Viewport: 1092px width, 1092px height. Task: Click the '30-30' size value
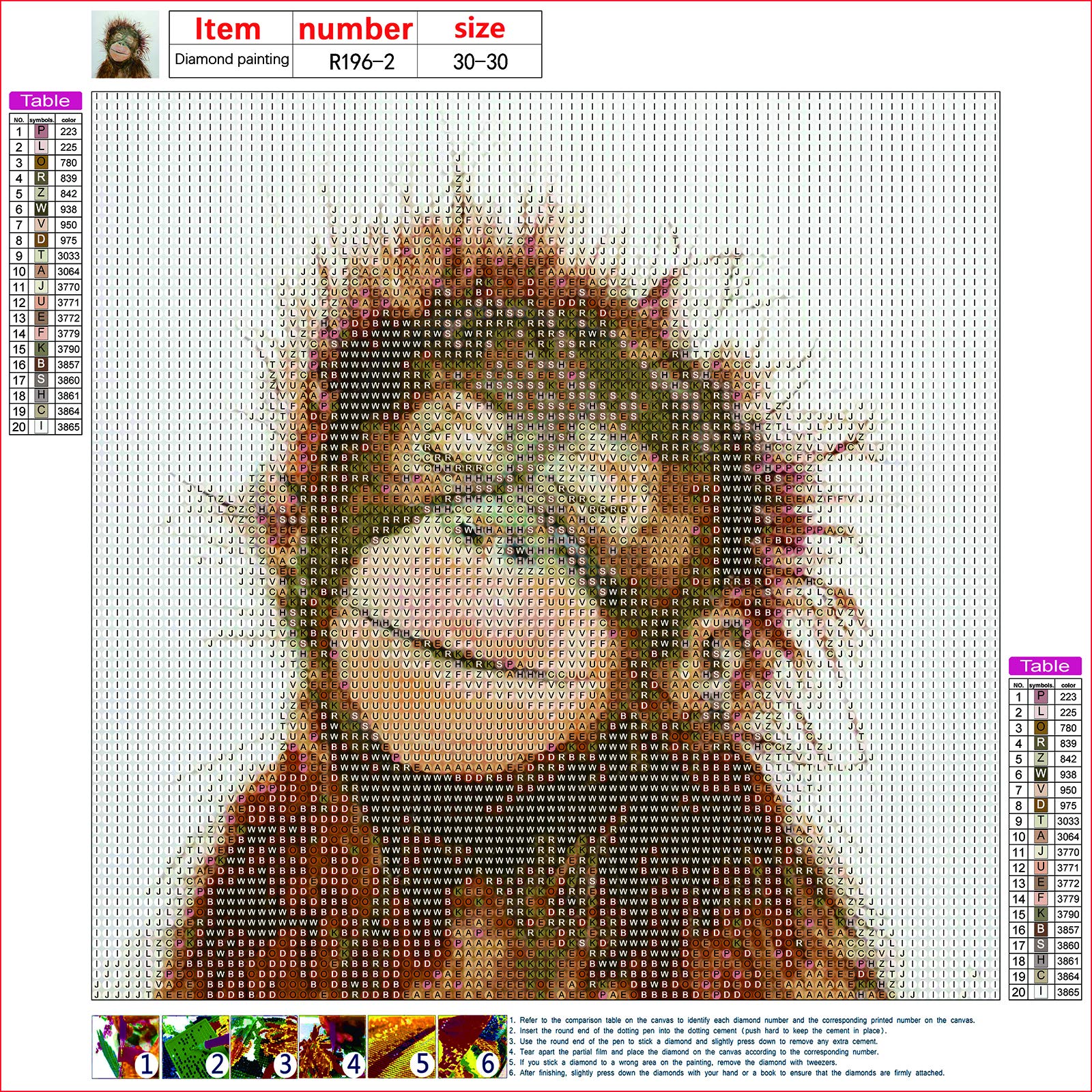click(480, 61)
